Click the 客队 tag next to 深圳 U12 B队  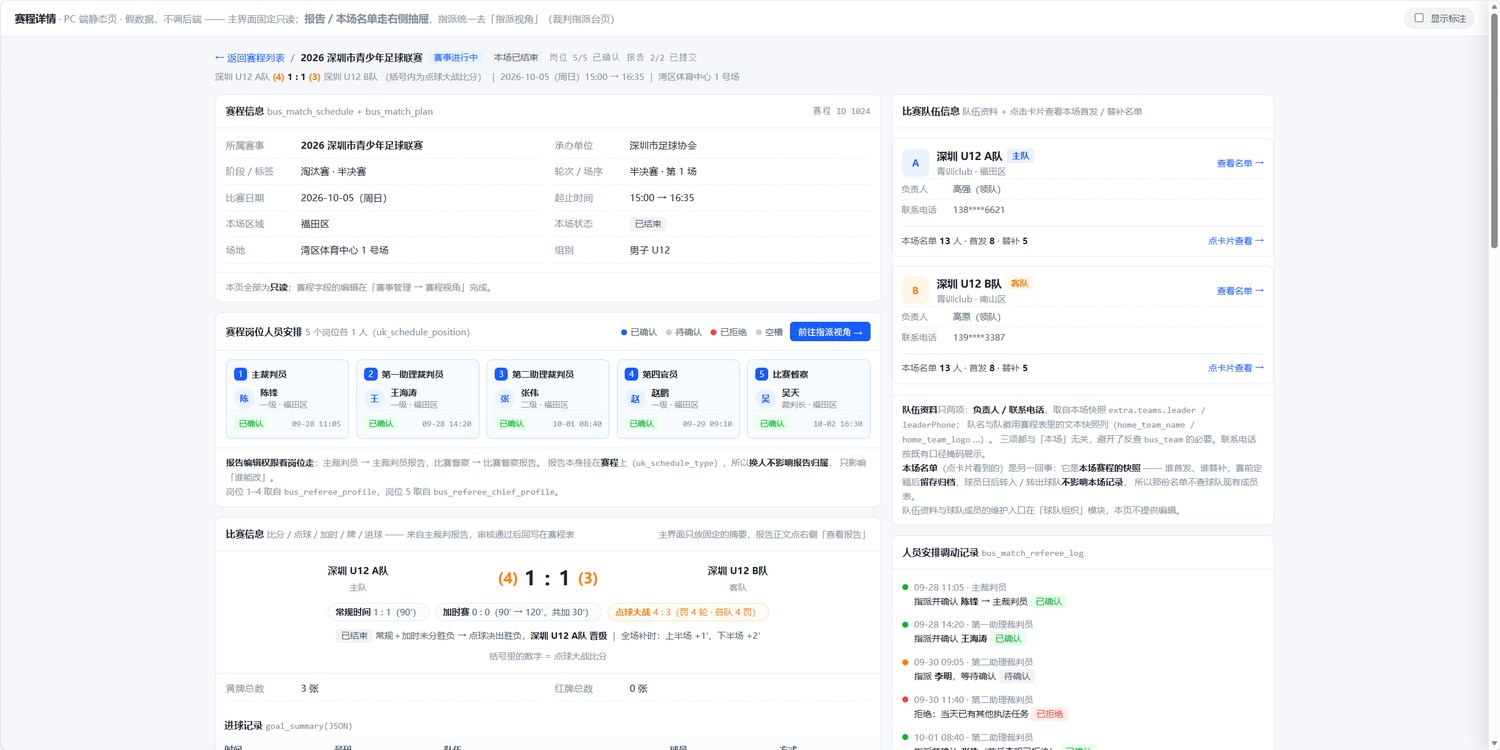pos(1020,284)
